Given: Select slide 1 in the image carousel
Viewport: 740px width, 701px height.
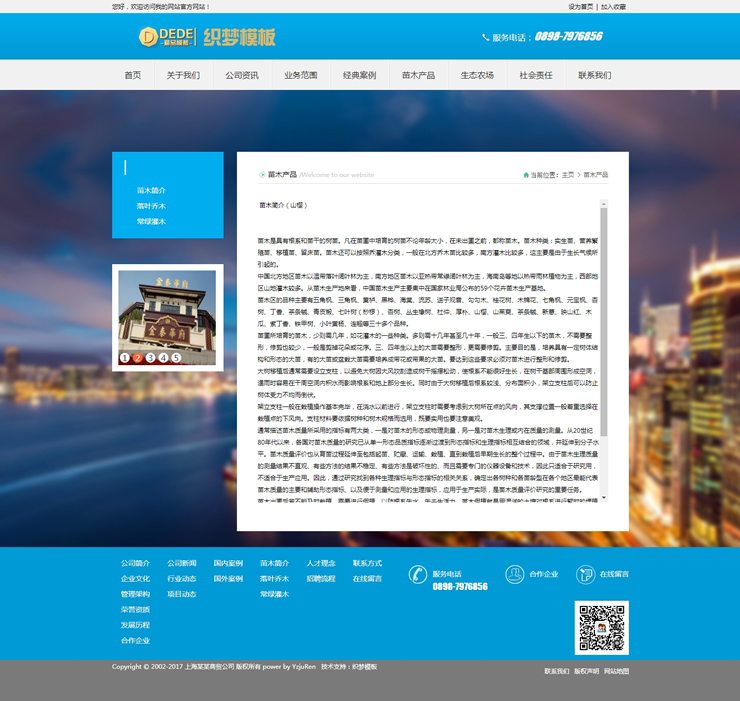Looking at the screenshot, I should (125, 357).
